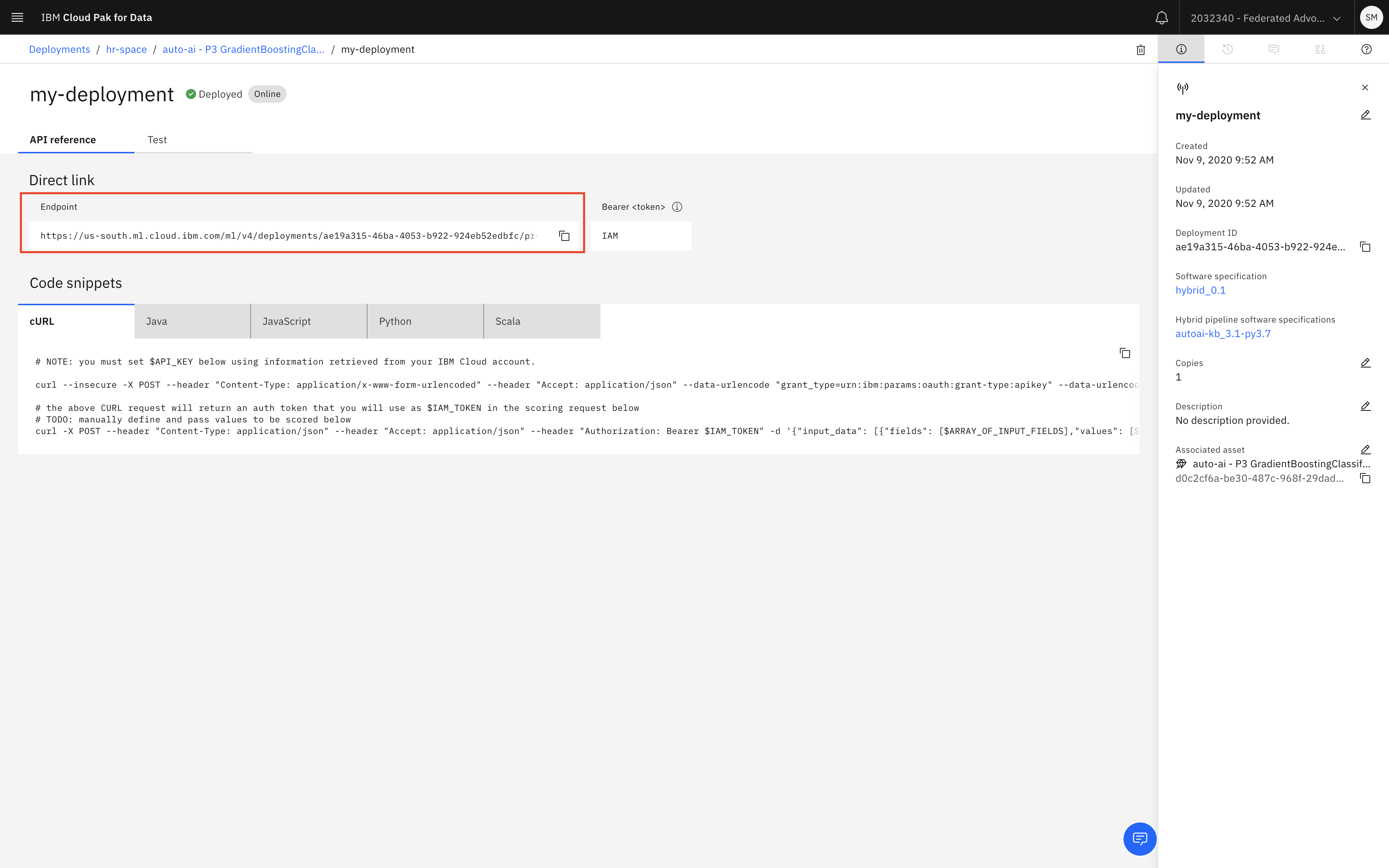Expand the account switcher dropdown

[1265, 18]
